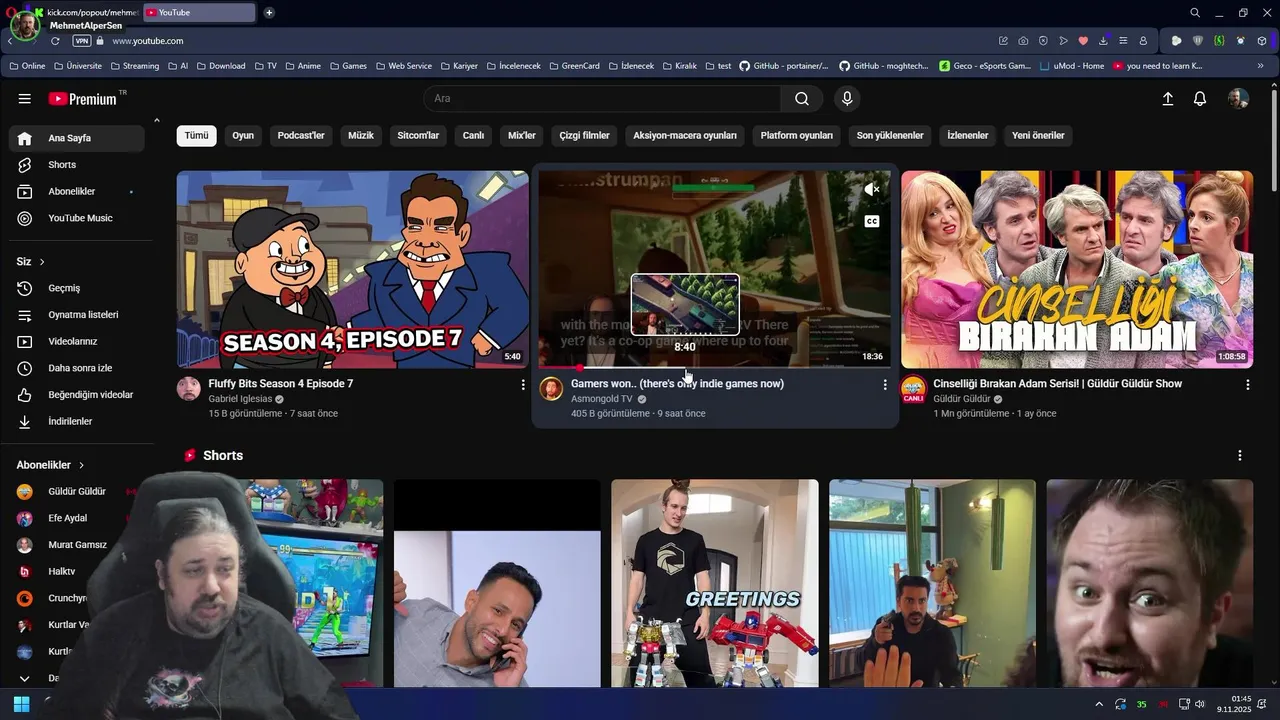Select the Tümü filter chip
Screen dimensions: 1280x720
197,135
